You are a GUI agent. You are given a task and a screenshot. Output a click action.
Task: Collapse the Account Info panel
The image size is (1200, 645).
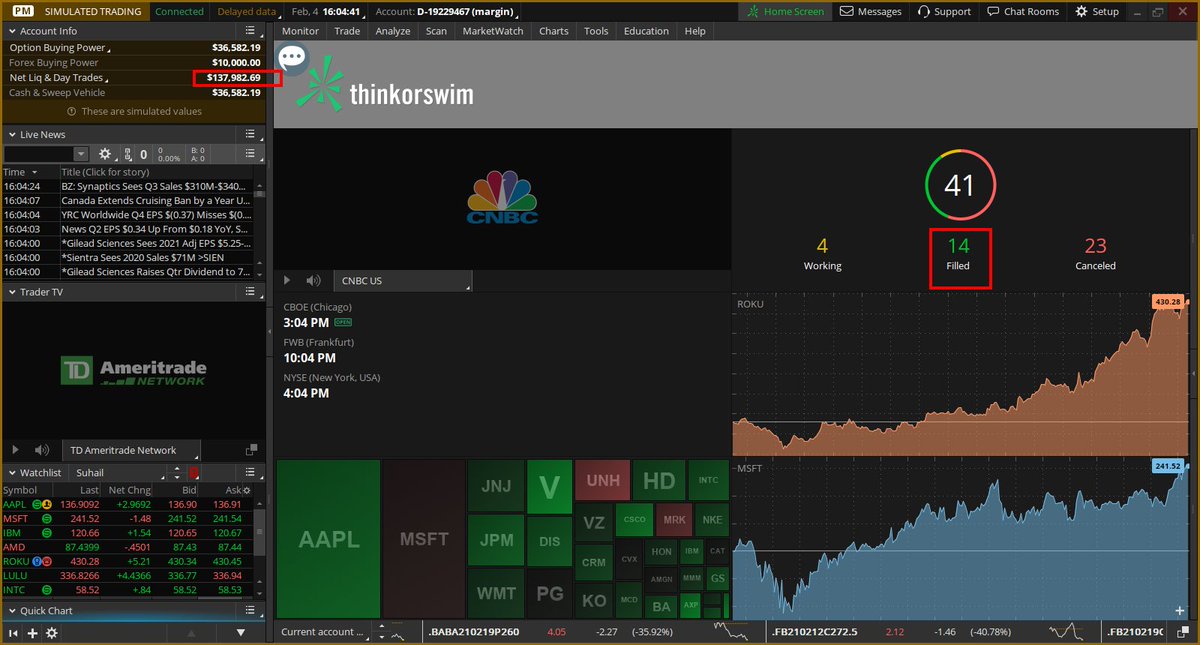11,31
